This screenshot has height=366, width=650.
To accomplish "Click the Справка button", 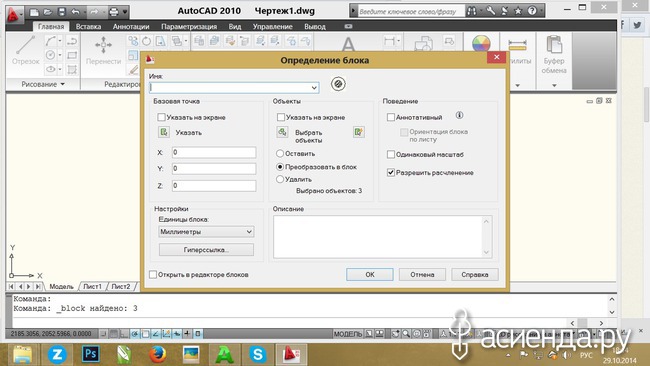I will (x=475, y=274).
